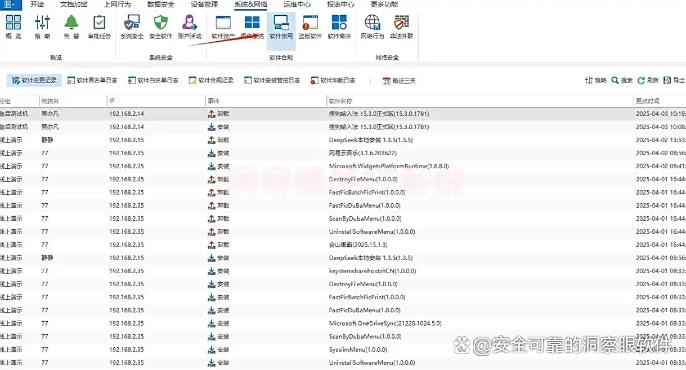Viewport: 686px width, 370px height.
Task: Switch to the 数据安全 ribbon tab
Action: pos(161,4)
